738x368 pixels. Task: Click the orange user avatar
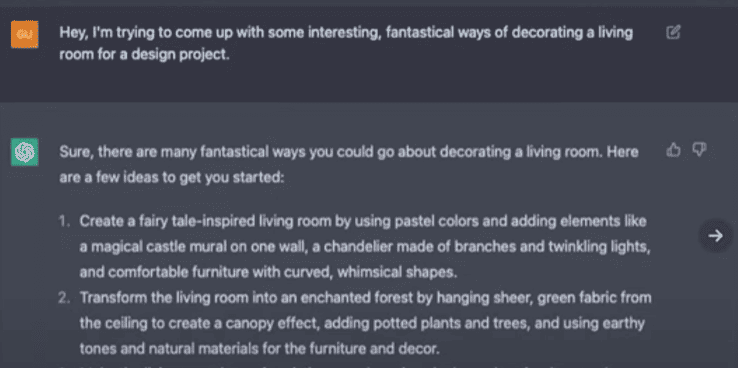tap(24, 34)
